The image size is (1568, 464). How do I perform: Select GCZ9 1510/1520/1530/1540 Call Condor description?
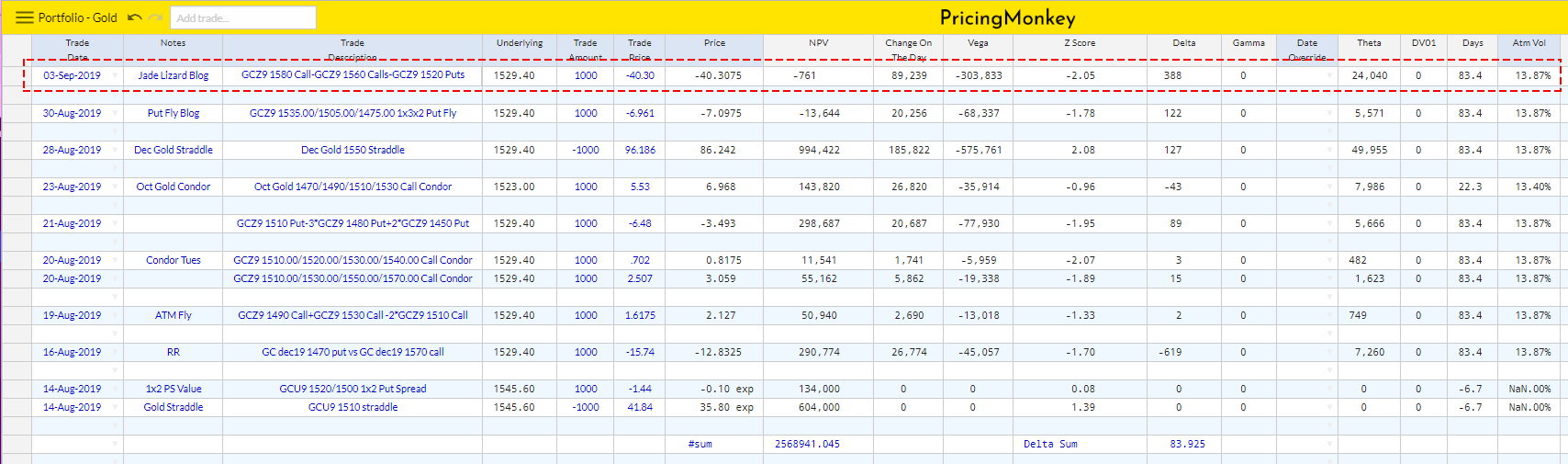click(x=353, y=260)
